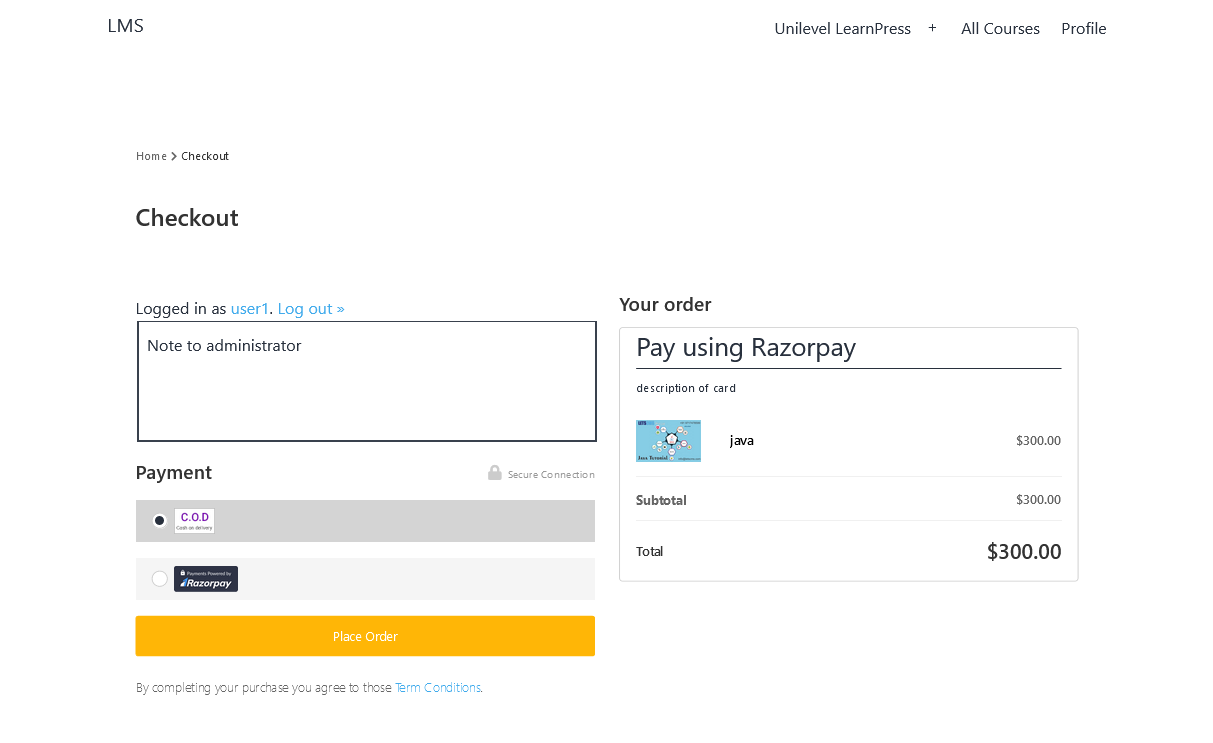
Task: Open the Term Conditions link
Action: click(438, 687)
